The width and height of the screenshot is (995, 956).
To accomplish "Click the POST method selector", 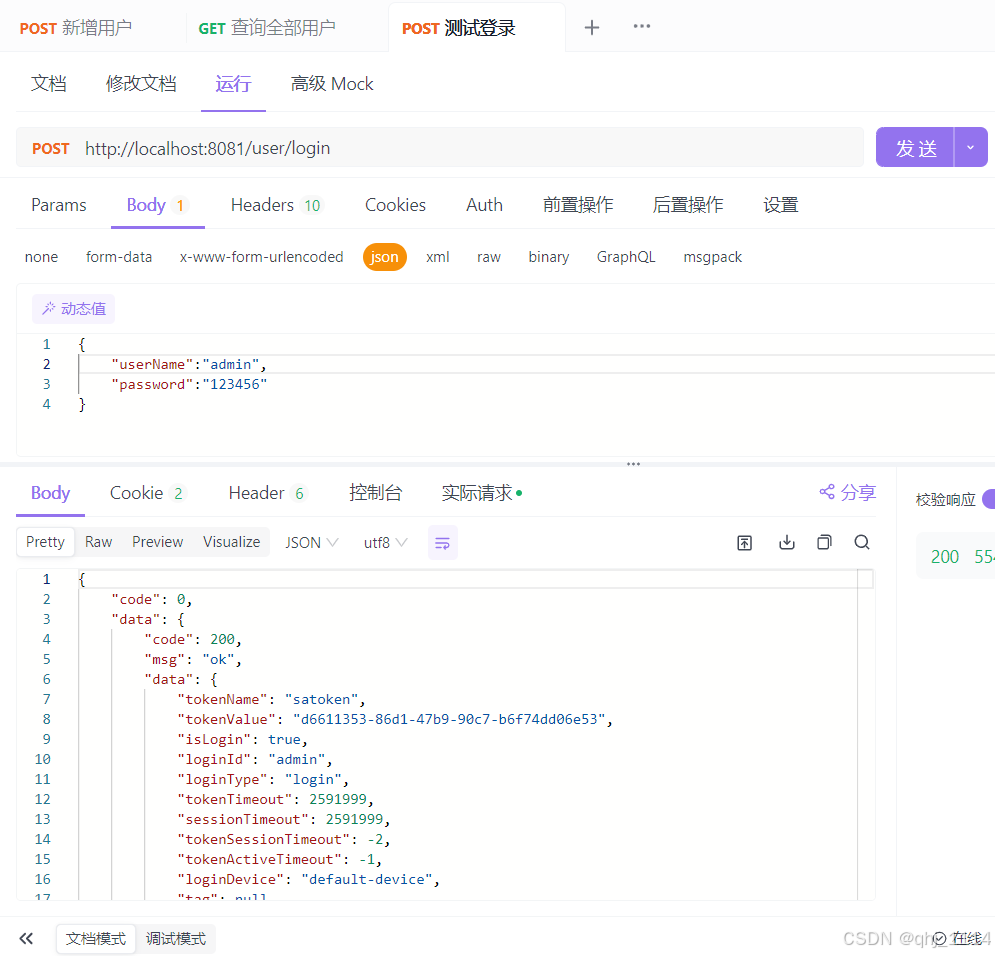I will [x=51, y=148].
